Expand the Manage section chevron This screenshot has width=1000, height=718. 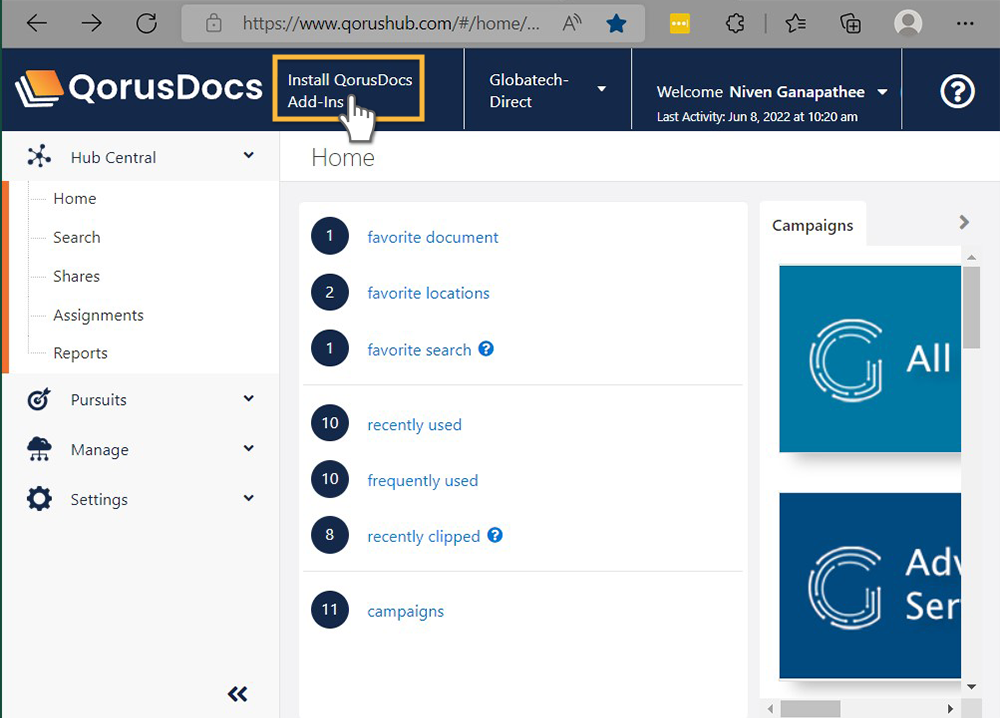(249, 448)
